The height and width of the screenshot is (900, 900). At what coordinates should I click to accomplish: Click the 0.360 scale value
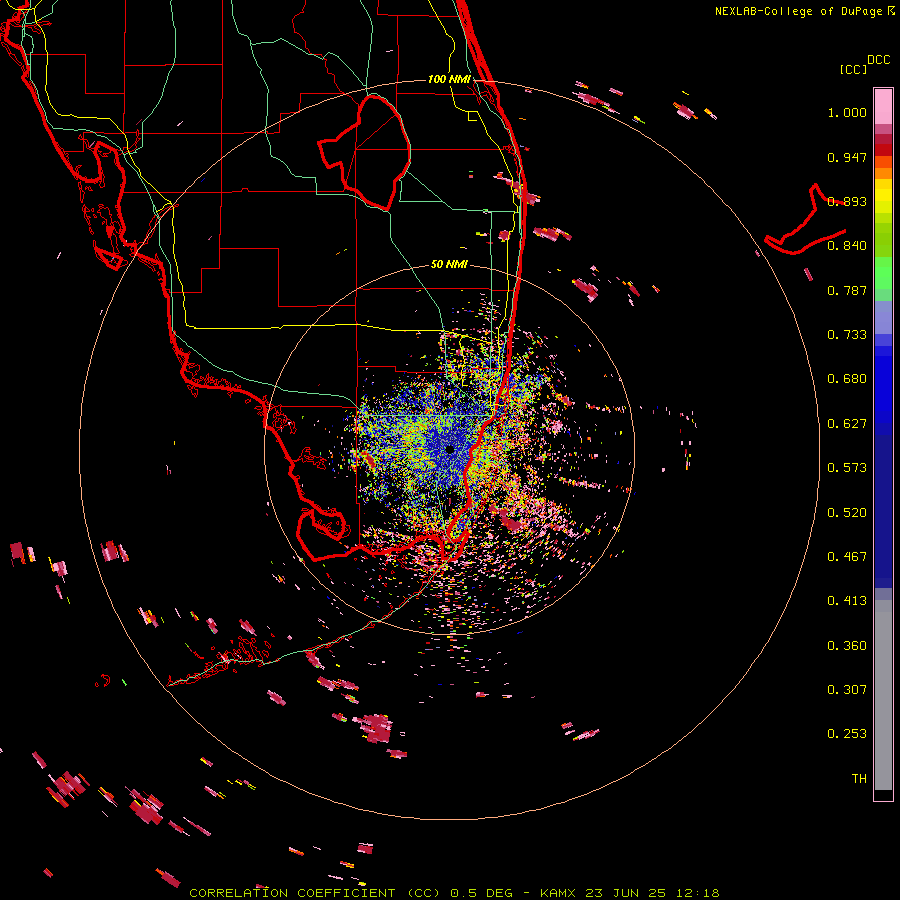(x=847, y=646)
